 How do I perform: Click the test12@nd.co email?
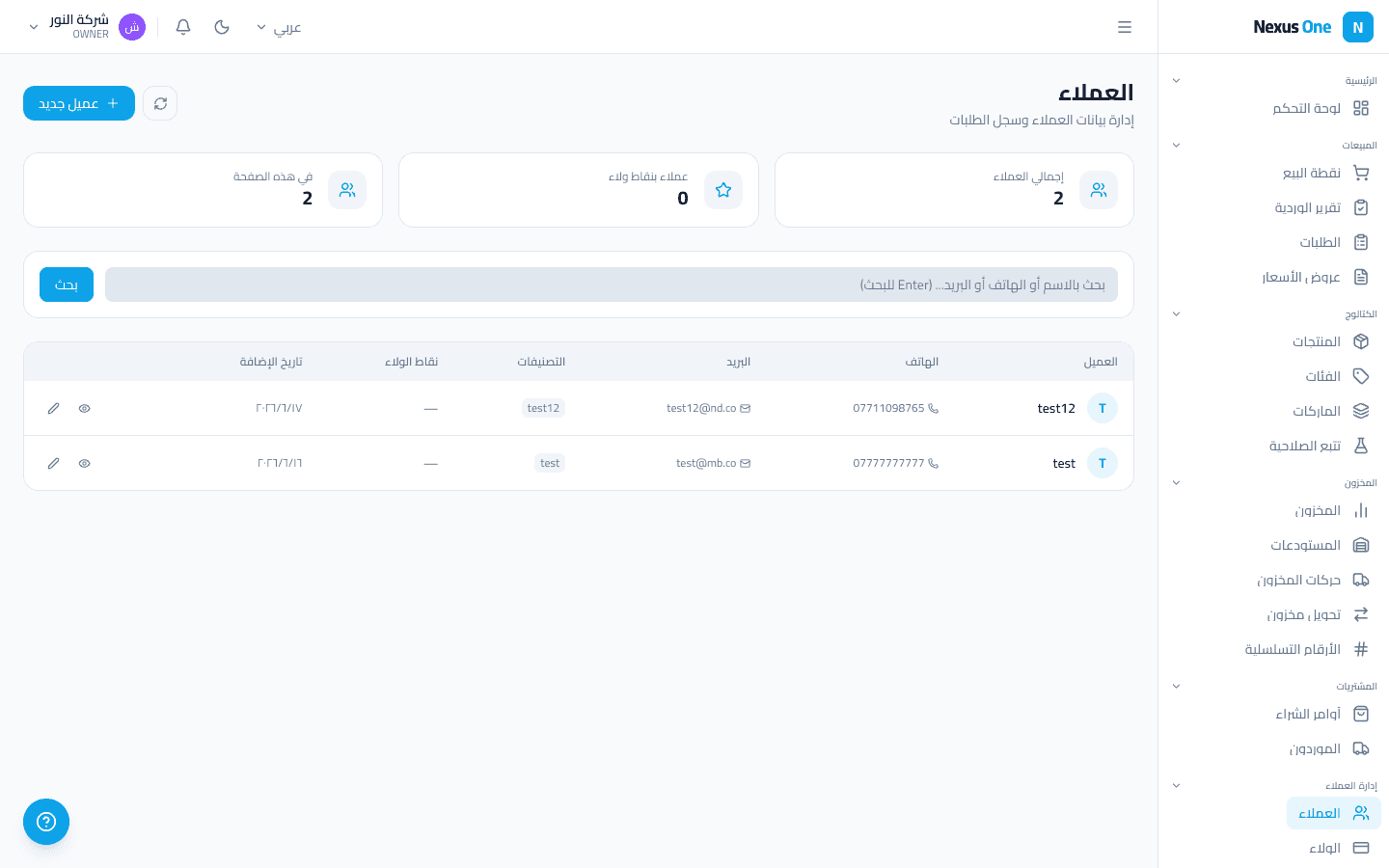pyautogui.click(x=701, y=408)
